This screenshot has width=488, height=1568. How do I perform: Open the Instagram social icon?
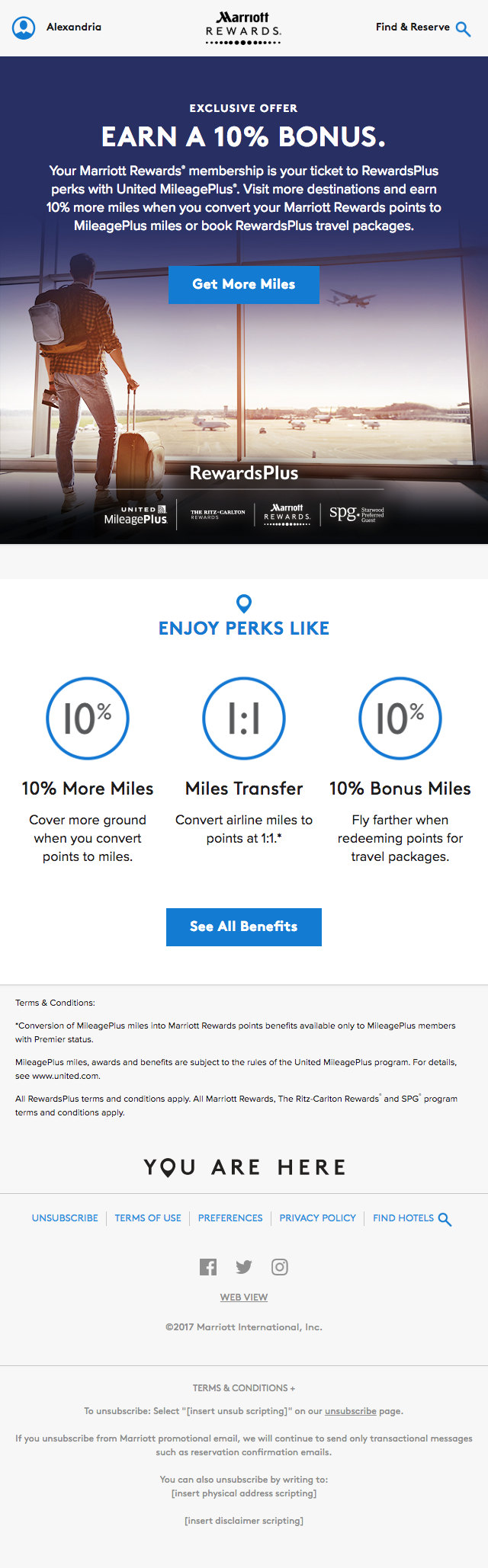(280, 1267)
